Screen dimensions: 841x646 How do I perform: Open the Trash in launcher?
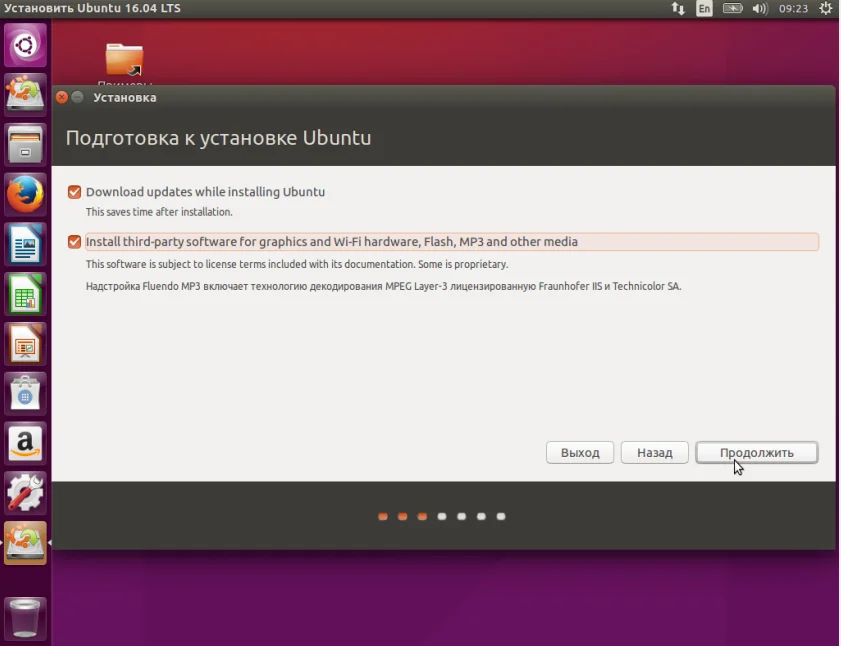pyautogui.click(x=25, y=619)
